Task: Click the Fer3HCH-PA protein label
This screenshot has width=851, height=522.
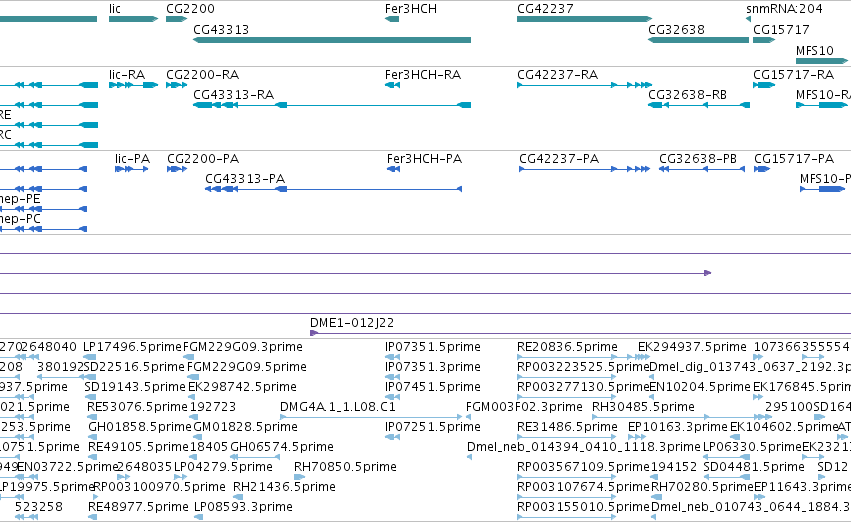Action: (424, 158)
